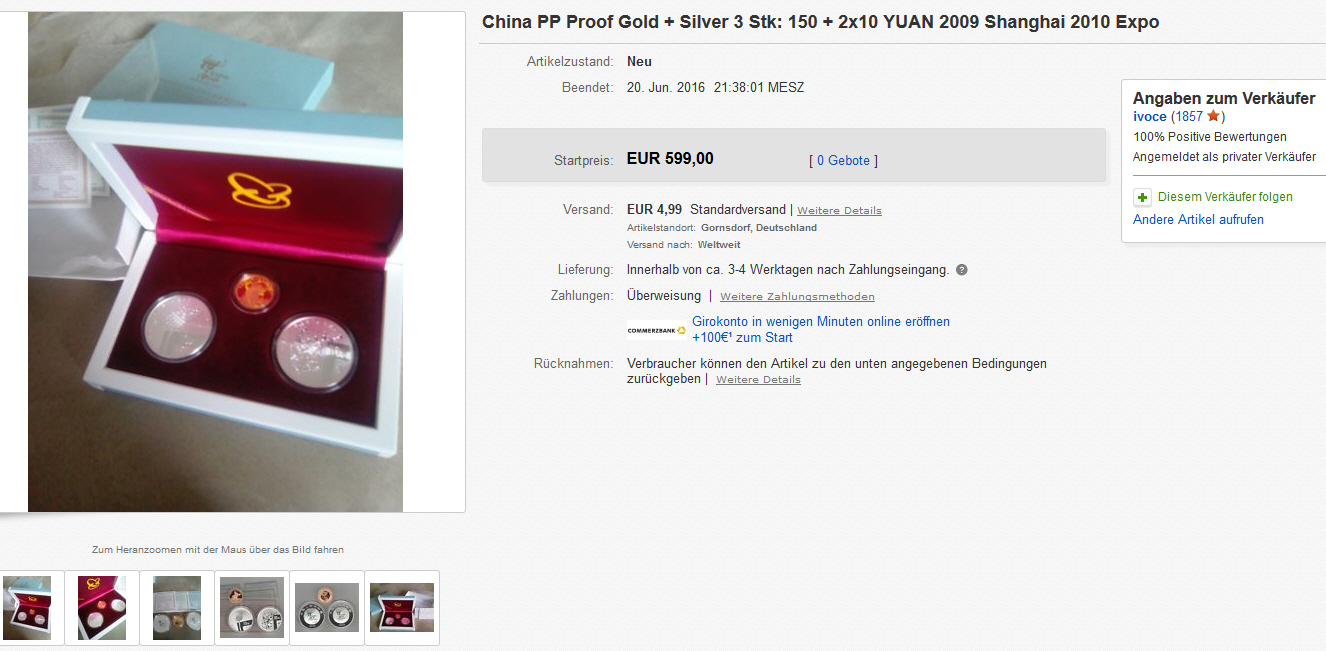This screenshot has width=1326, height=651.
Task: Click 'Diesem Verkäufer folgen' text
Action: click(x=1225, y=197)
